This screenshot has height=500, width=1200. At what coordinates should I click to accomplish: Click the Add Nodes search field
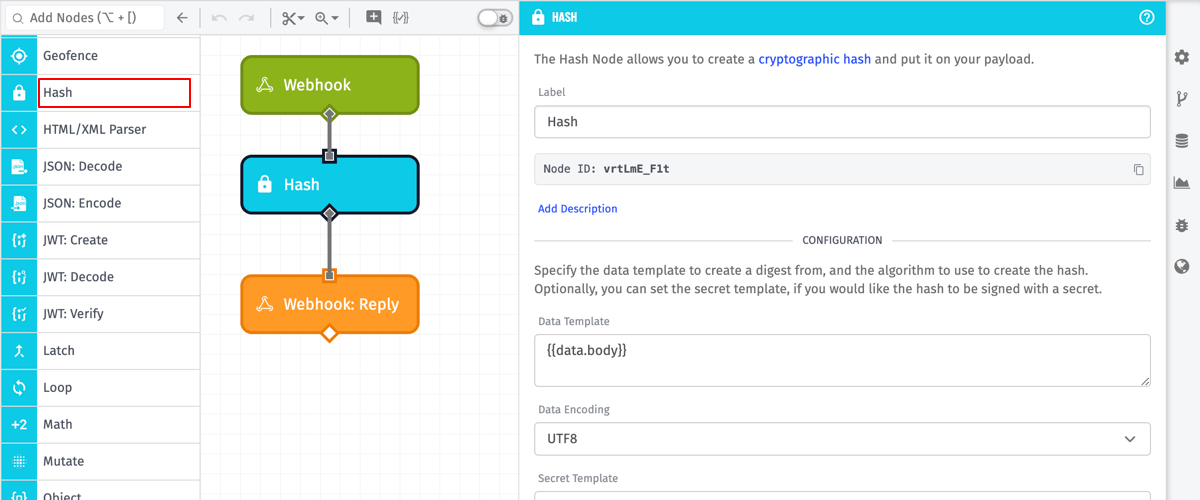tap(84, 17)
